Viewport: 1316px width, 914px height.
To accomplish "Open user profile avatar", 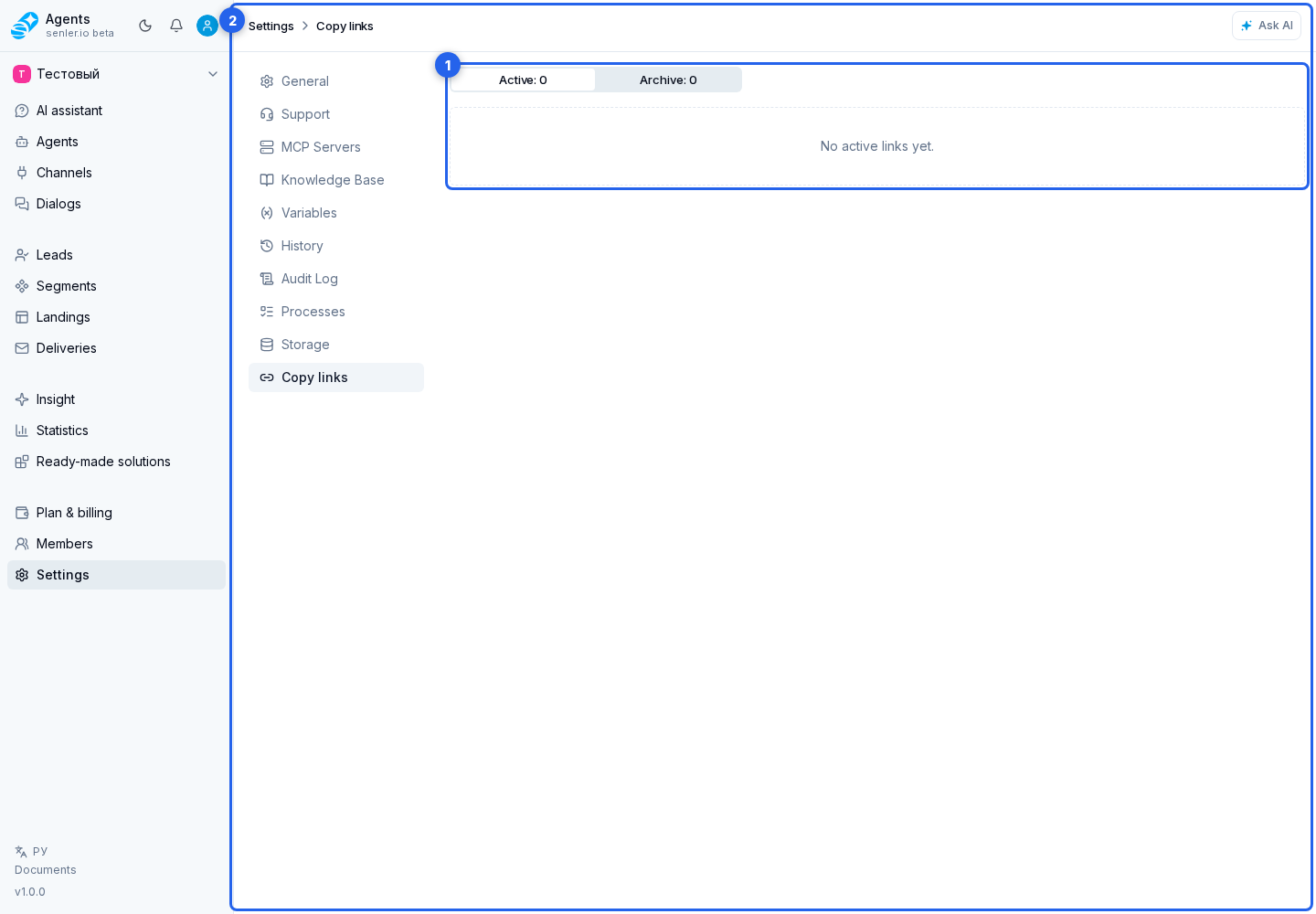I will [x=207, y=26].
